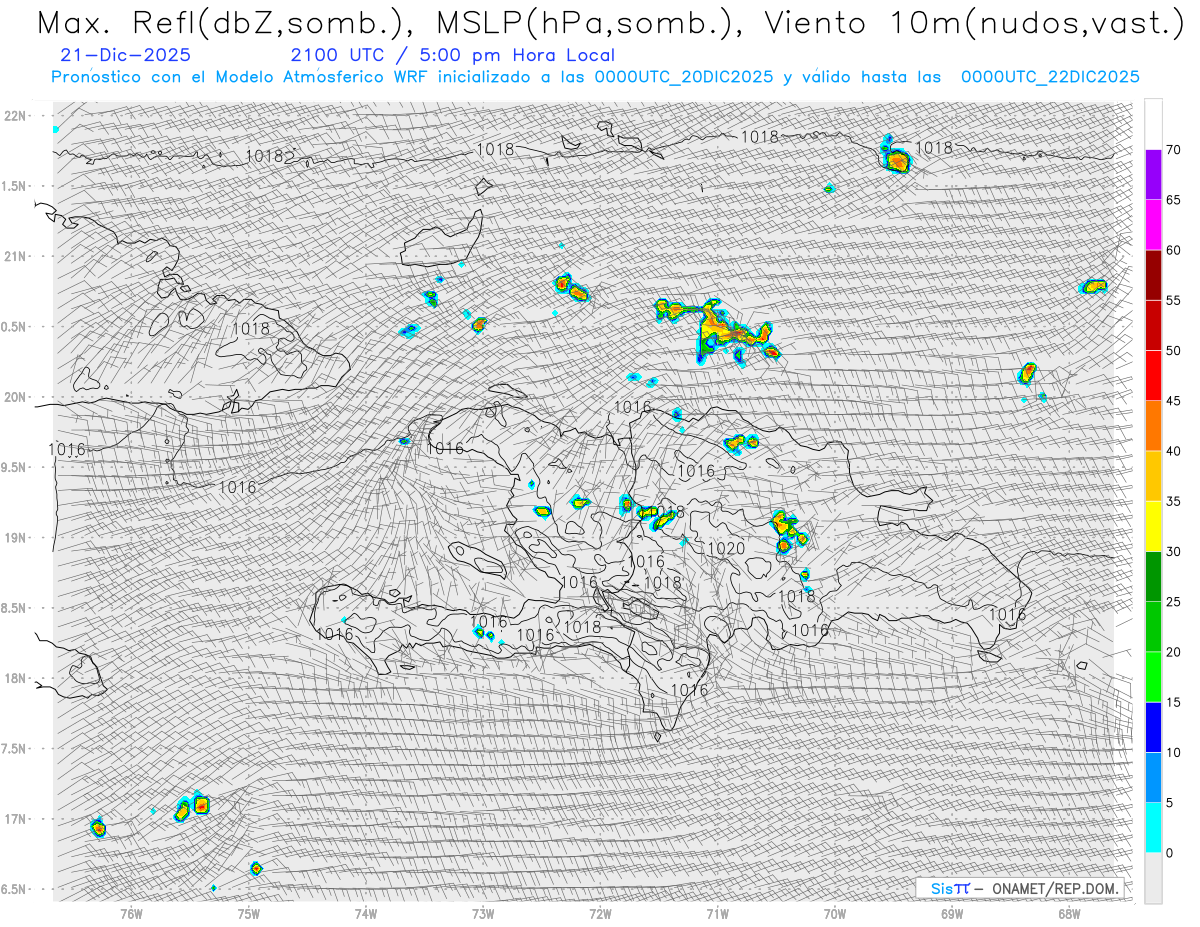Click the map title mentioning Max. Refl
The height and width of the screenshot is (927, 1200).
click(x=610, y=23)
